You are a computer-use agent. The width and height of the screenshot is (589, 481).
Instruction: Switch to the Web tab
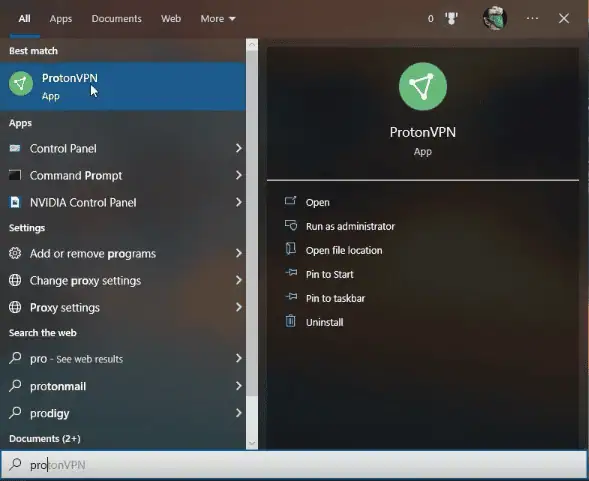171,19
